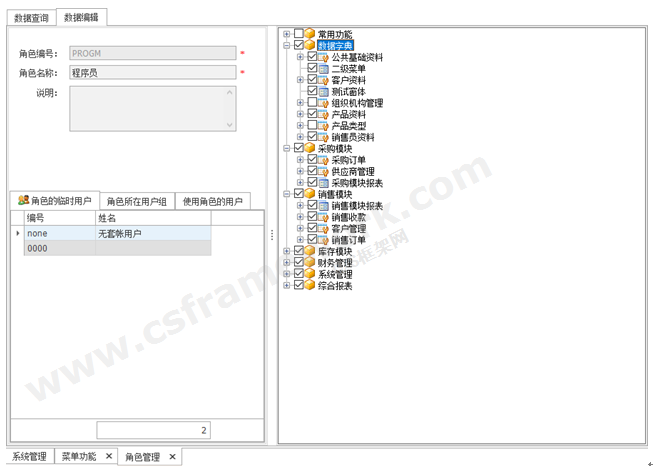Uncheck the 财务管理 checkbox

click(299, 262)
